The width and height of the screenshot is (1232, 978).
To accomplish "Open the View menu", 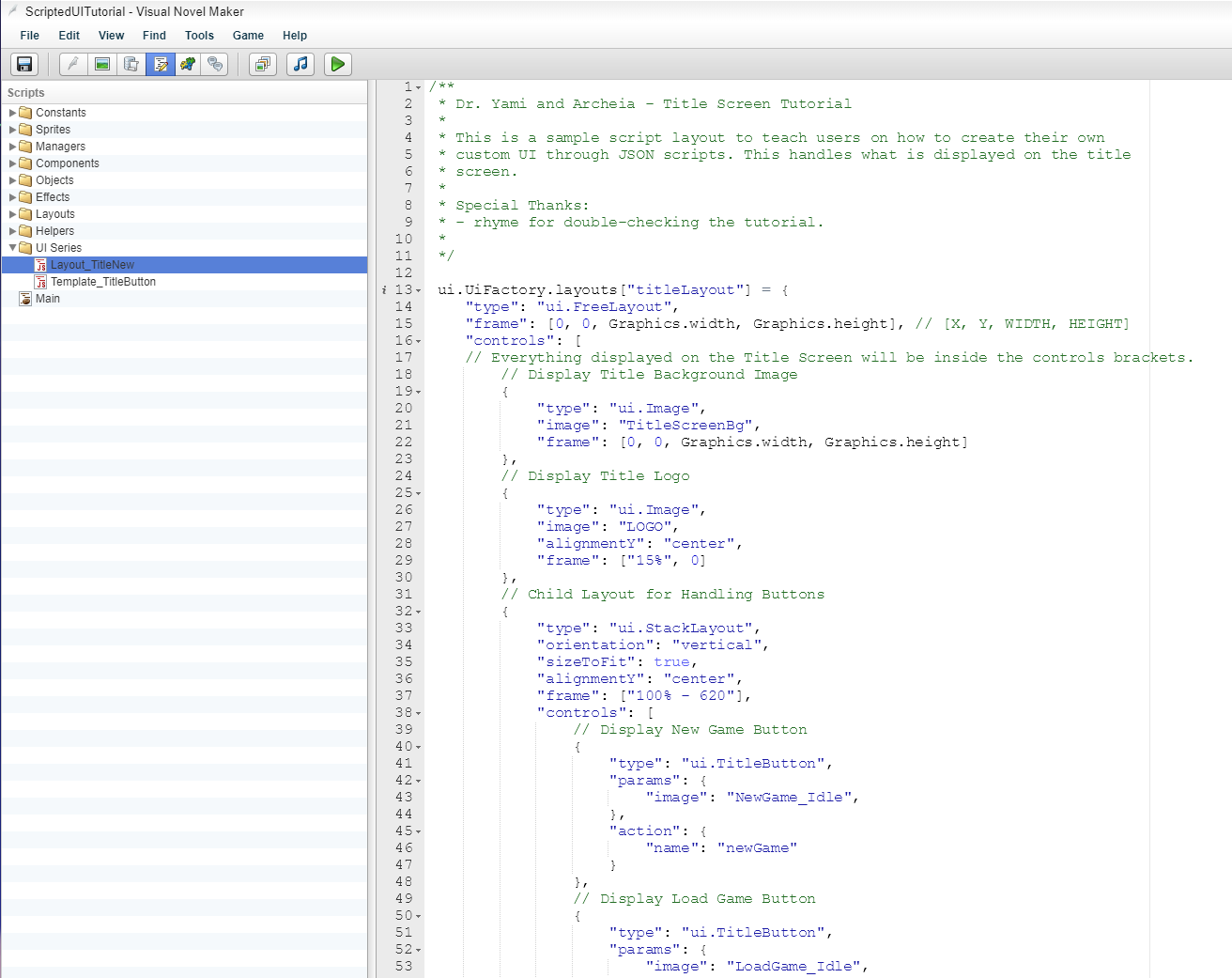I will tap(112, 36).
